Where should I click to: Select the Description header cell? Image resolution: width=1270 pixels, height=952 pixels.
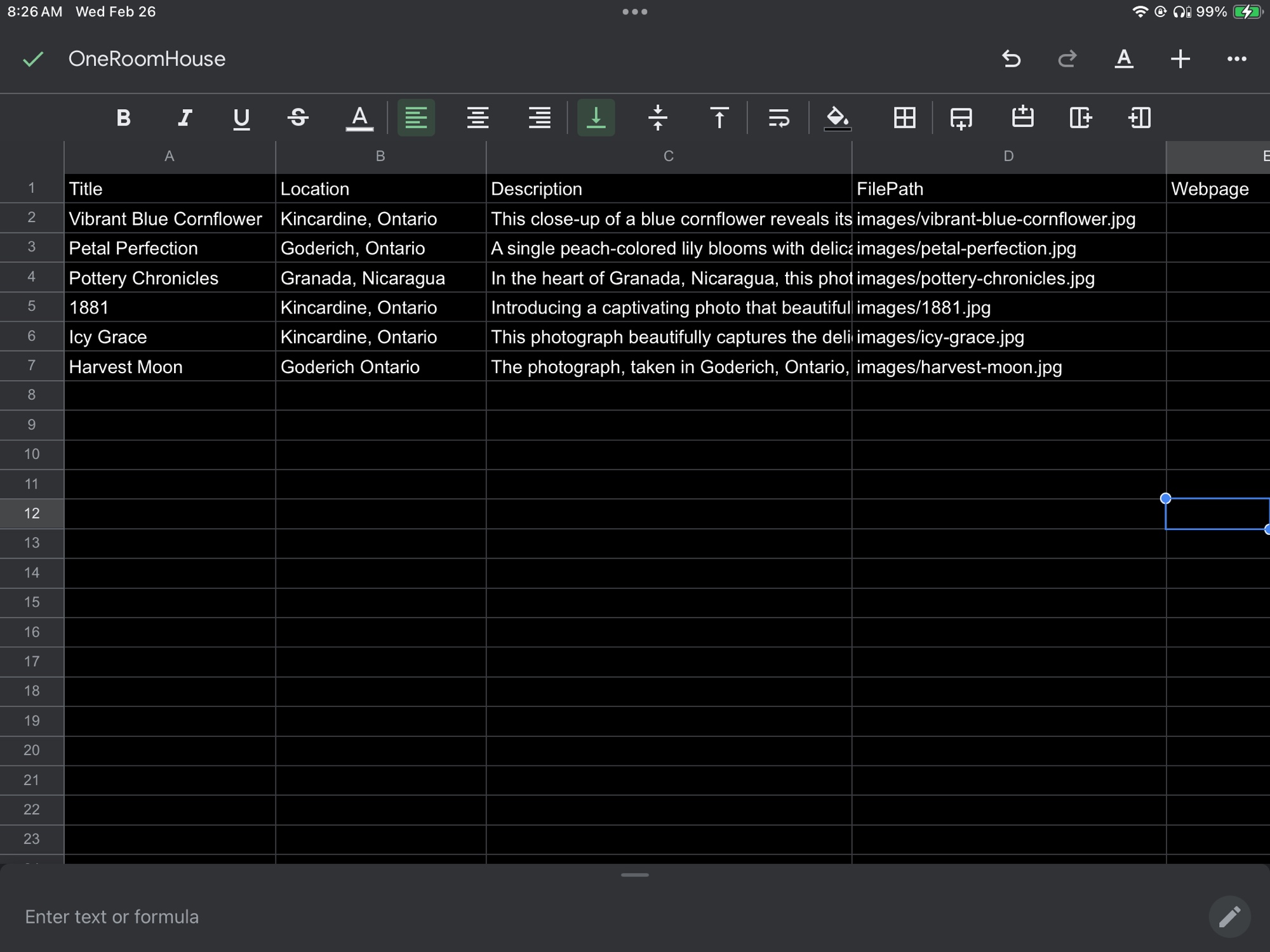669,188
